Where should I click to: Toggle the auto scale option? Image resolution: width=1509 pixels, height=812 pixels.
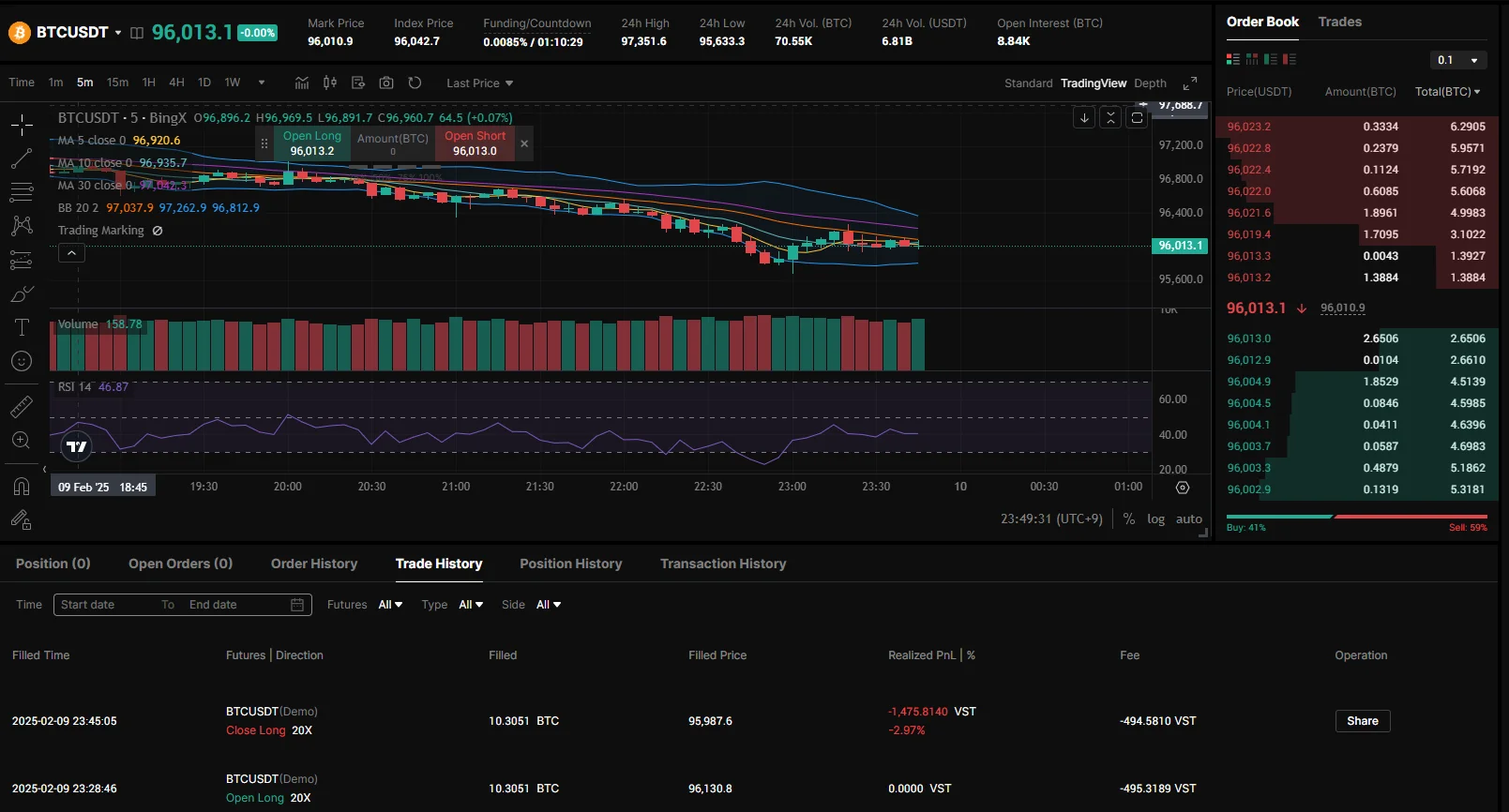pos(1189,519)
